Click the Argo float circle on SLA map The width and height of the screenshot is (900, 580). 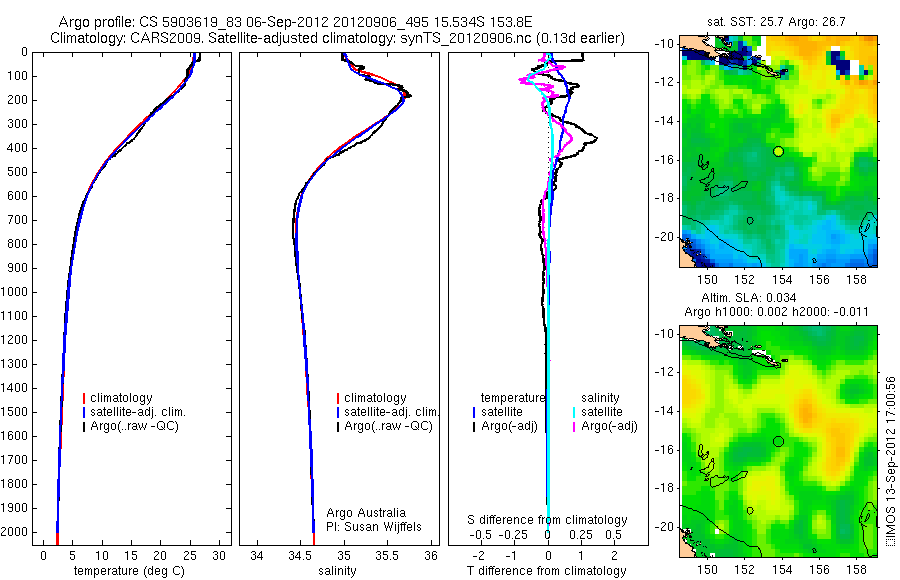(778, 442)
